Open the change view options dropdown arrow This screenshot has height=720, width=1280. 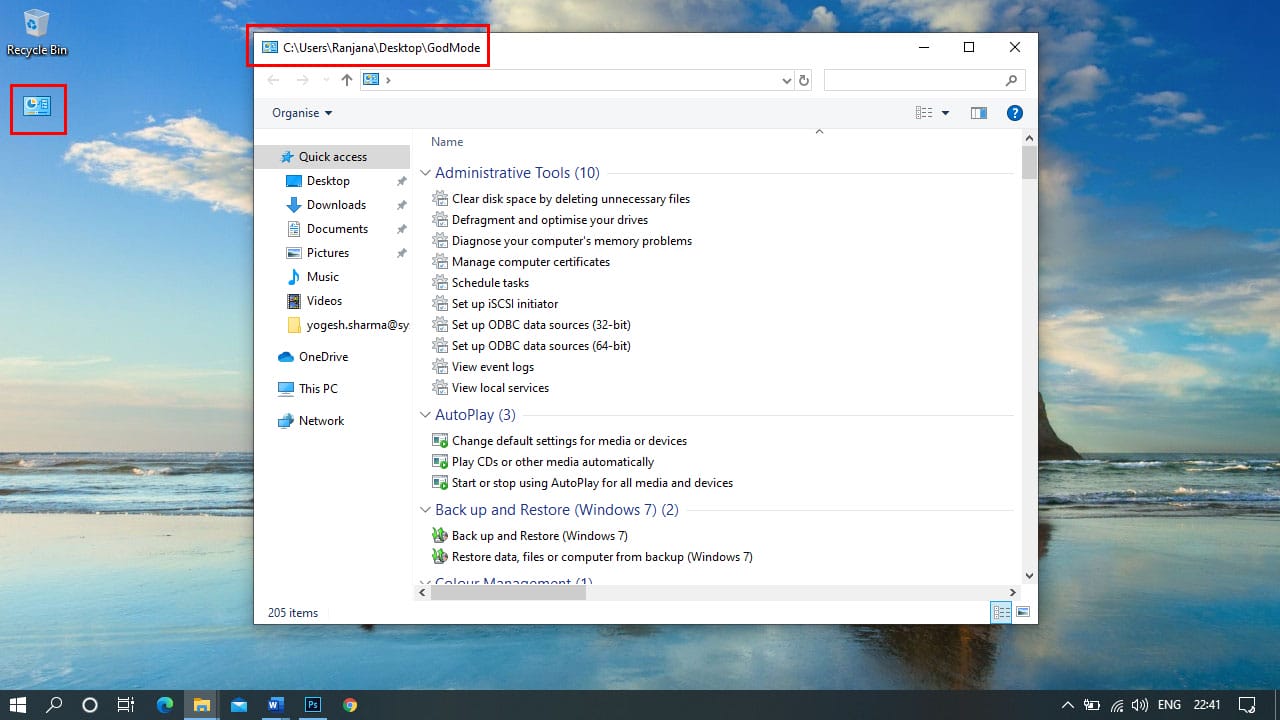[946, 113]
